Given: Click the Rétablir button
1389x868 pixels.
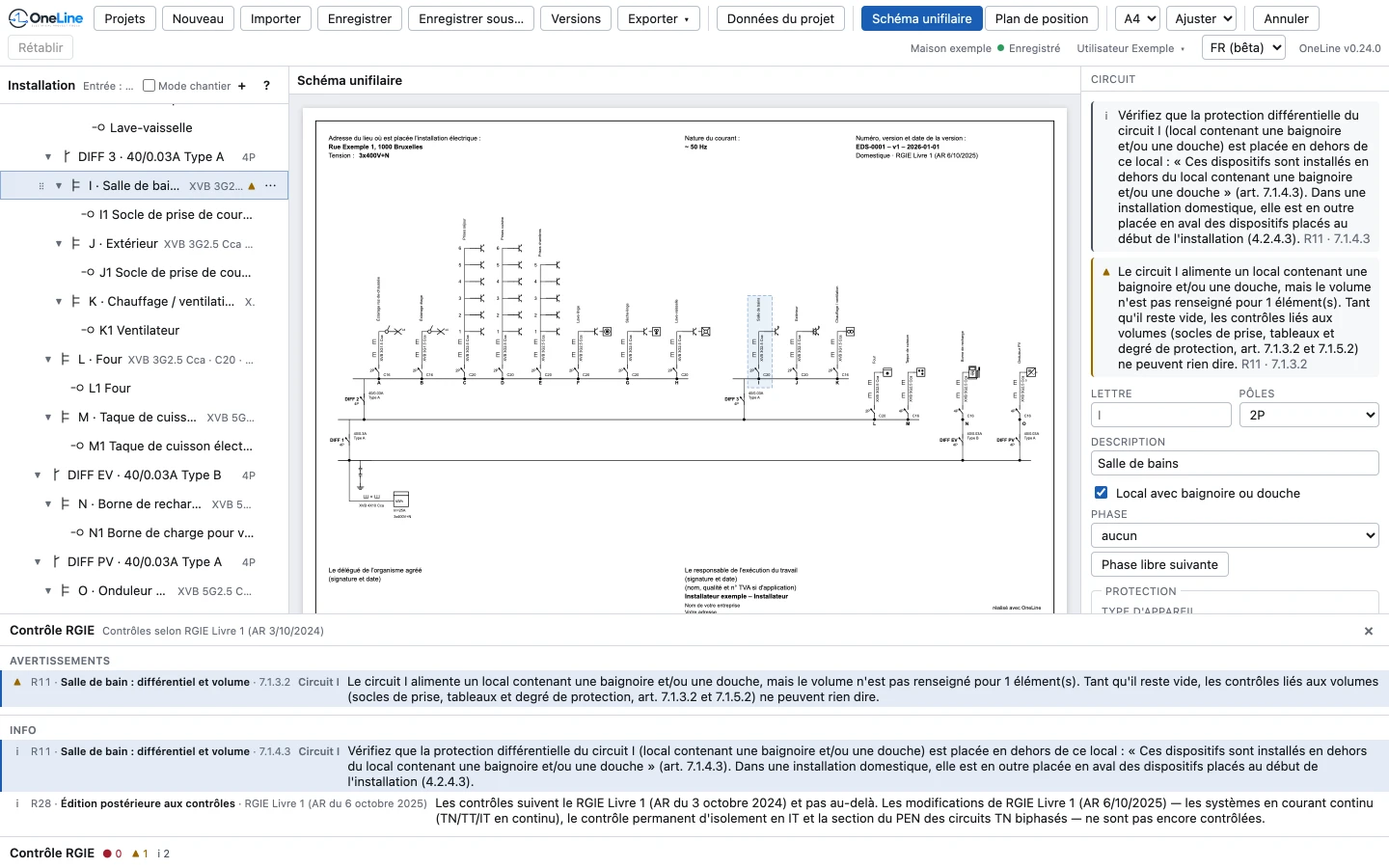Looking at the screenshot, I should [x=41, y=47].
